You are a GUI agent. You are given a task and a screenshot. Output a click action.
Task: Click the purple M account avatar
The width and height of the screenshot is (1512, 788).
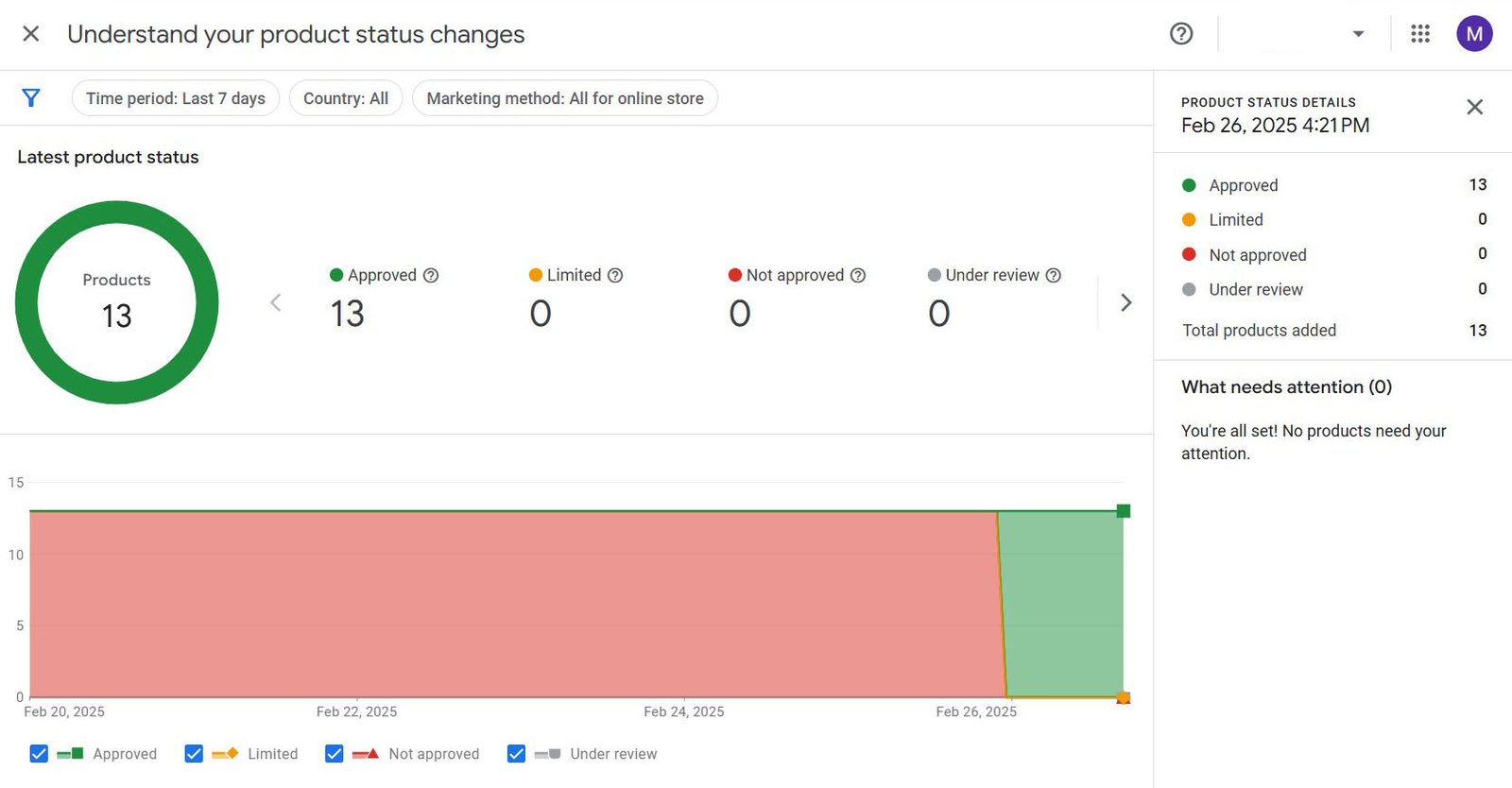(1474, 34)
